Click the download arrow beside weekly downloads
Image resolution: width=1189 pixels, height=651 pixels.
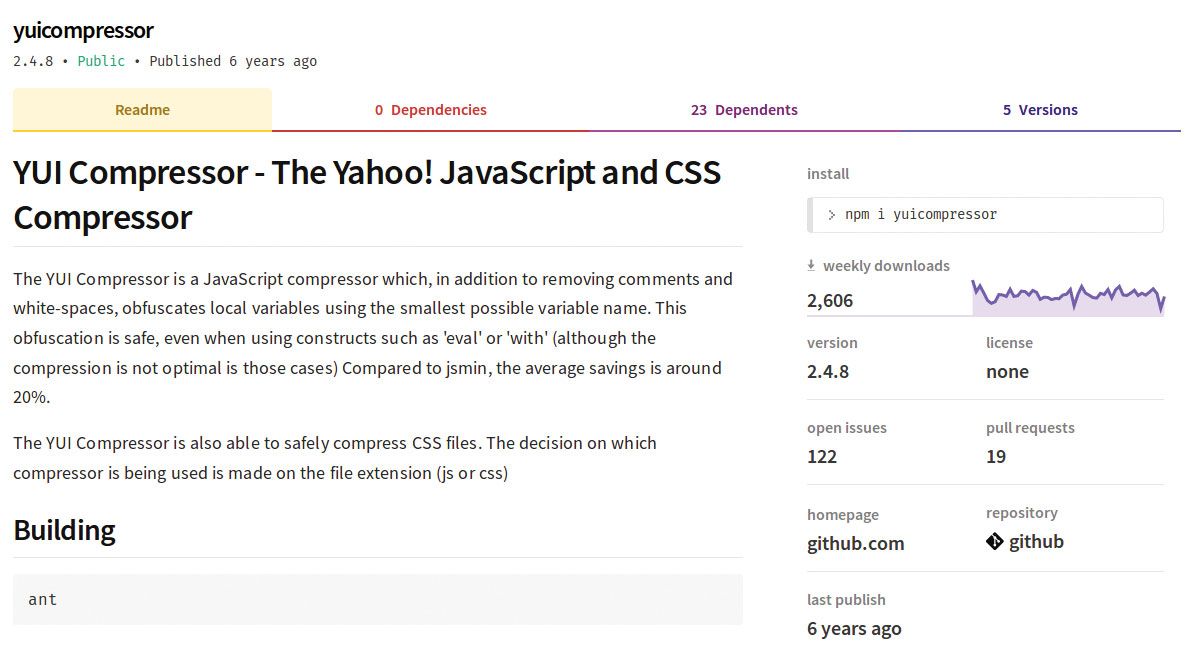pos(810,265)
